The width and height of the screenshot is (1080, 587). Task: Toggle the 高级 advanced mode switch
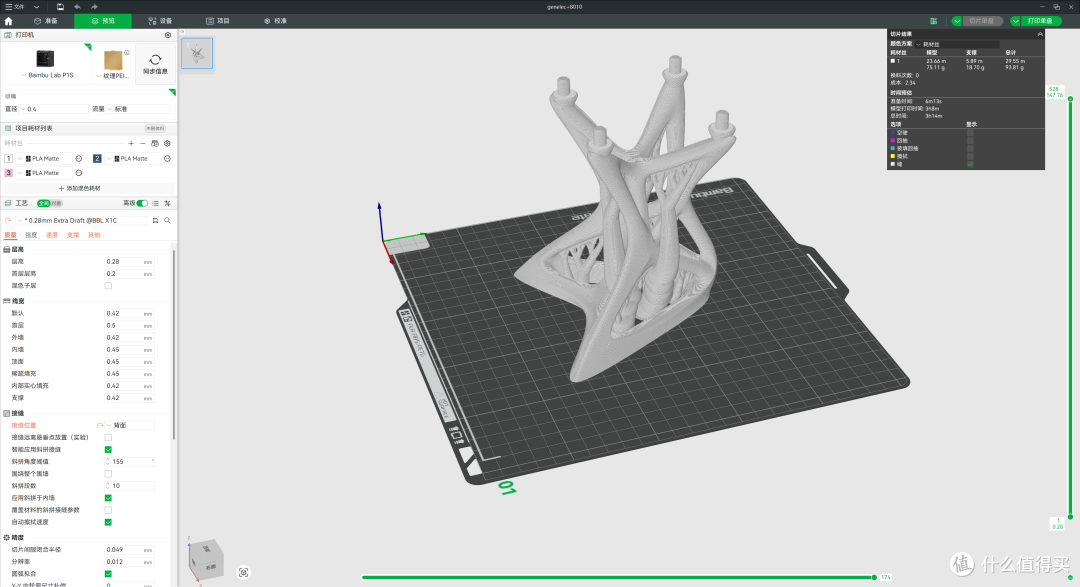142,203
